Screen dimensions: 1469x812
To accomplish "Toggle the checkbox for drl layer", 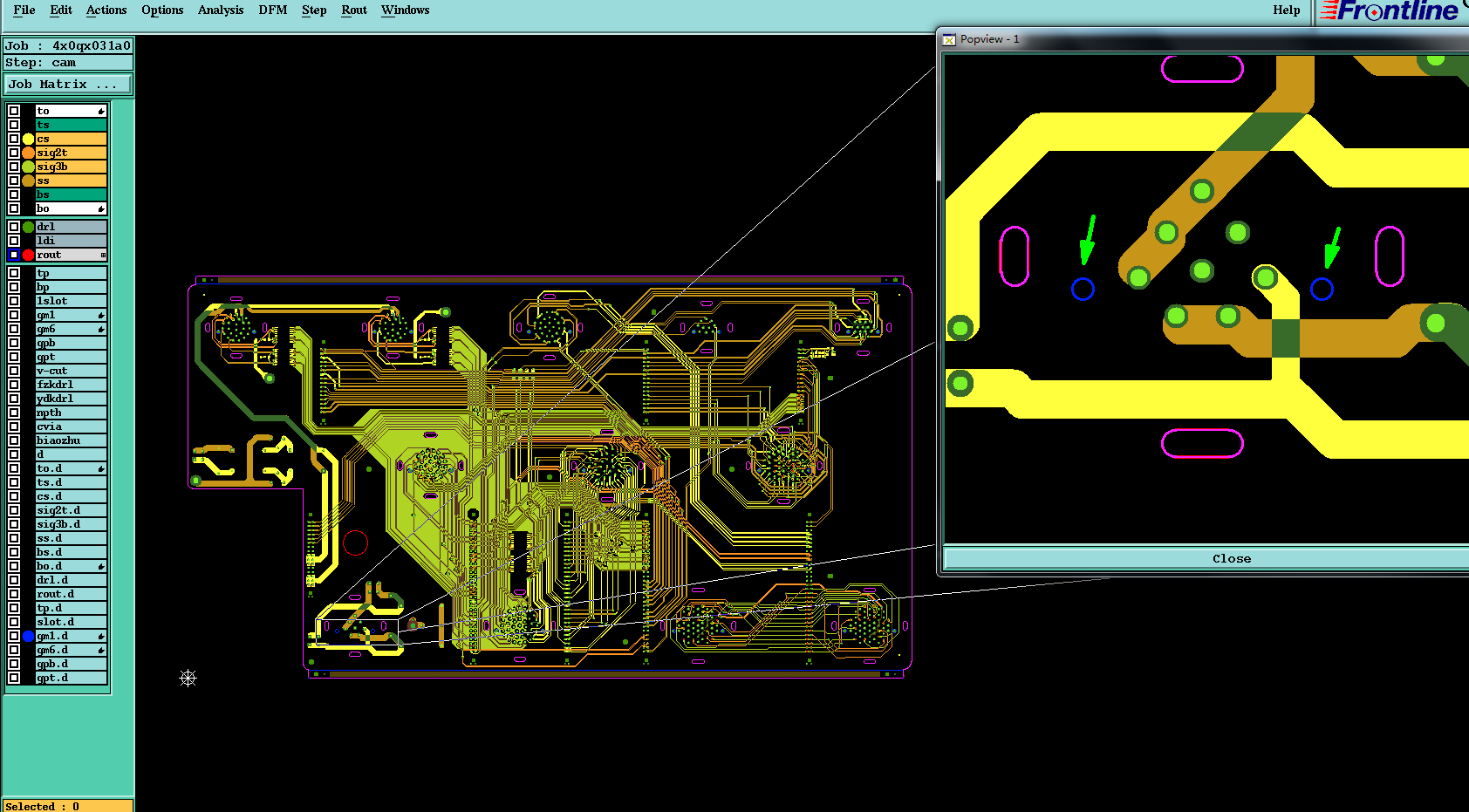I will (x=14, y=227).
